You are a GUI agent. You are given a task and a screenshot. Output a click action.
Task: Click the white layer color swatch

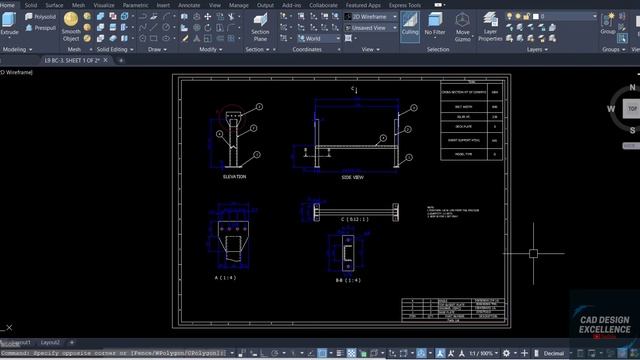pyautogui.click(x=536, y=16)
